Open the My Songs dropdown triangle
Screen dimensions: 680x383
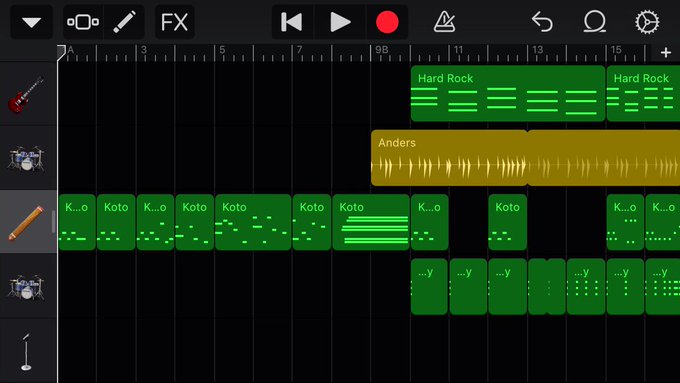[x=31, y=22]
